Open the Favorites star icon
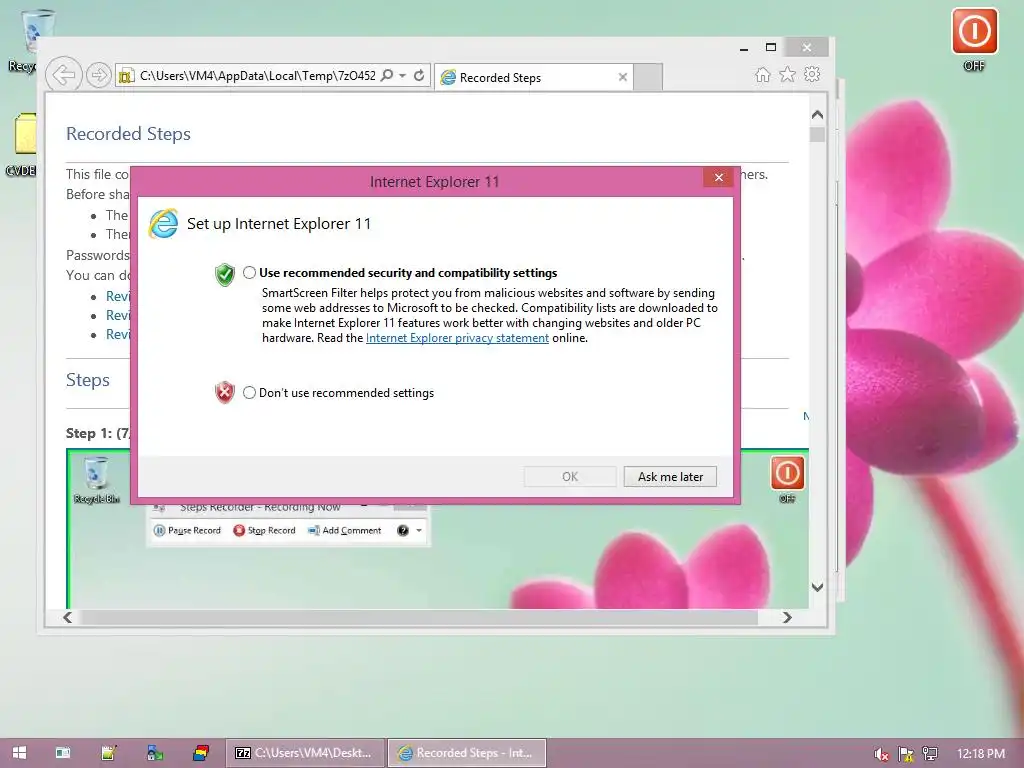 pyautogui.click(x=788, y=74)
